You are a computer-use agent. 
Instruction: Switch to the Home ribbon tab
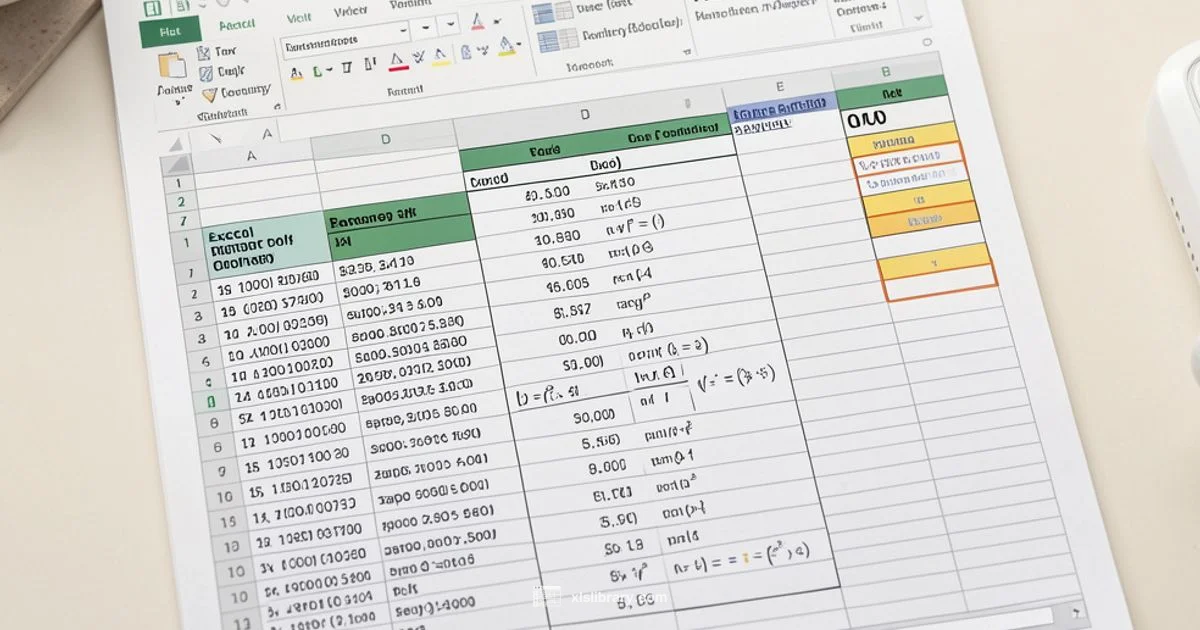[171, 31]
